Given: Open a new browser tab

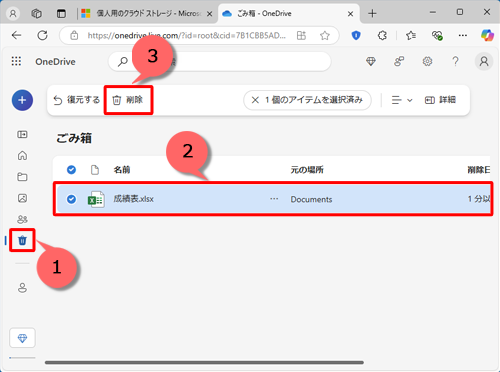Looking at the screenshot, I should (372, 13).
